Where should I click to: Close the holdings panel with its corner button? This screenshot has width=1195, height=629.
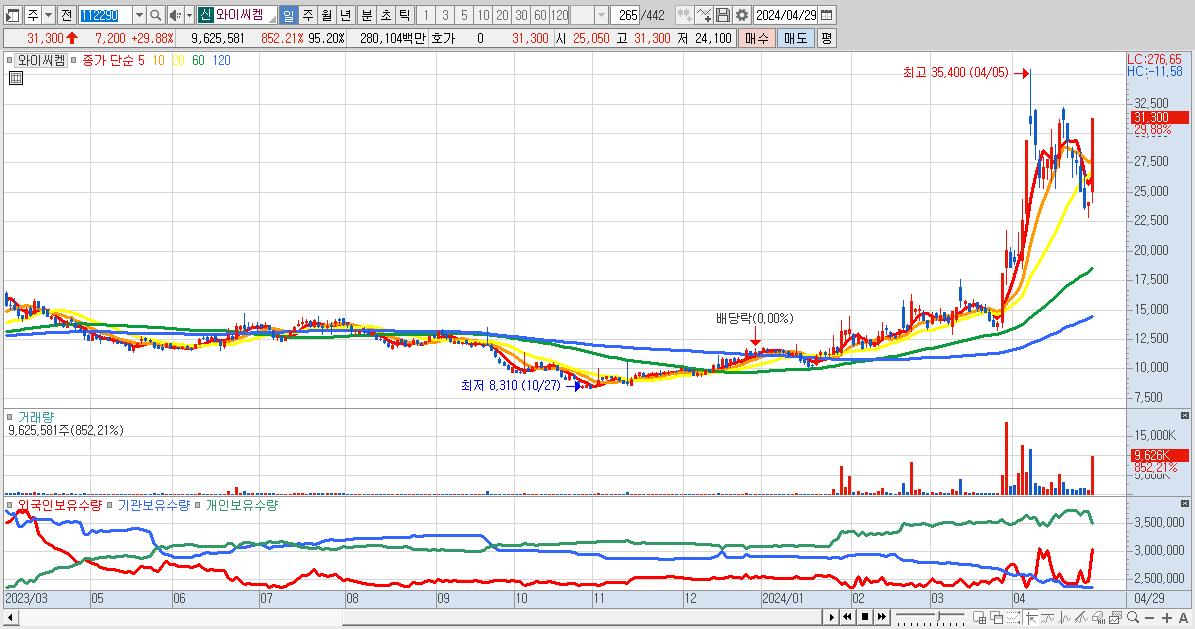pos(1185,503)
